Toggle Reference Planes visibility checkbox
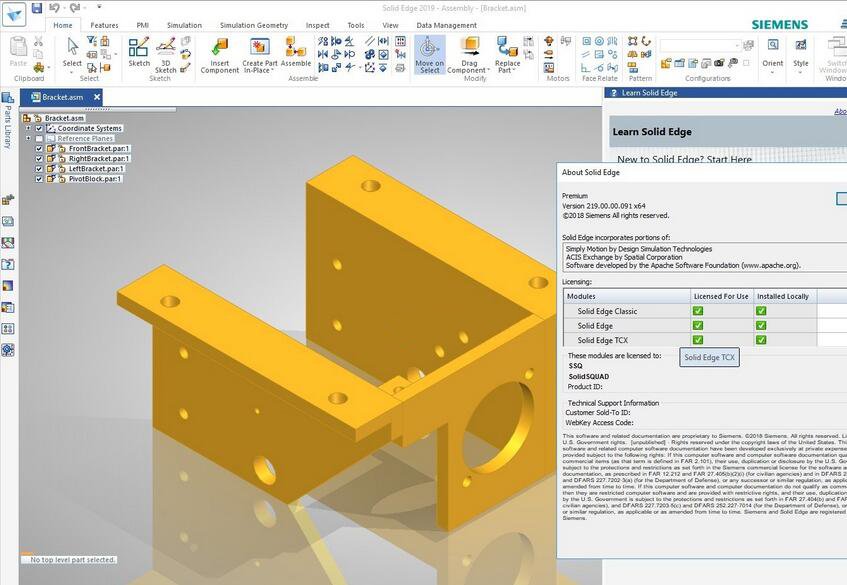 coord(39,139)
